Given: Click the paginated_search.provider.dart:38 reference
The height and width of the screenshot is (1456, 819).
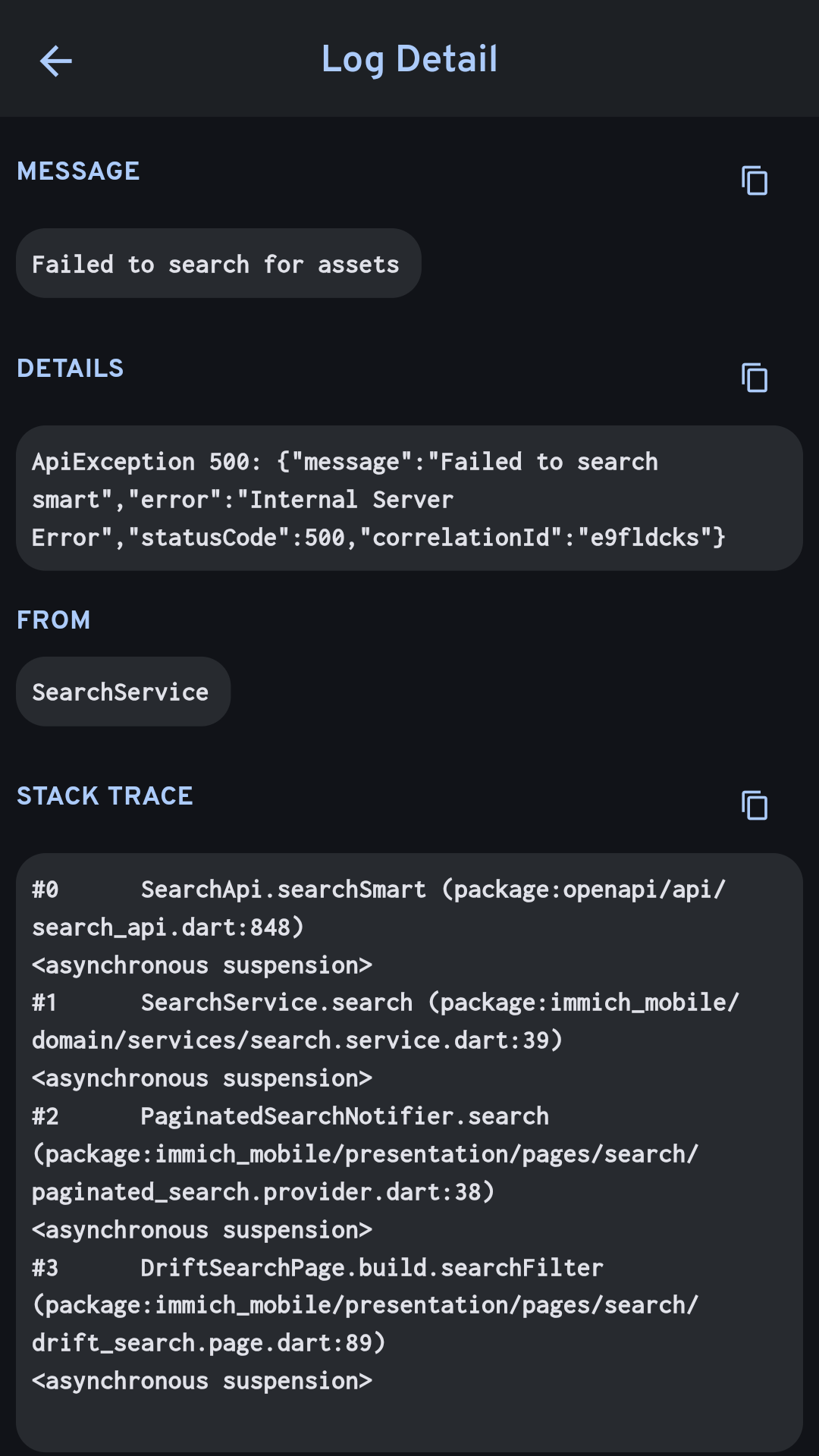Looking at the screenshot, I should [262, 1192].
